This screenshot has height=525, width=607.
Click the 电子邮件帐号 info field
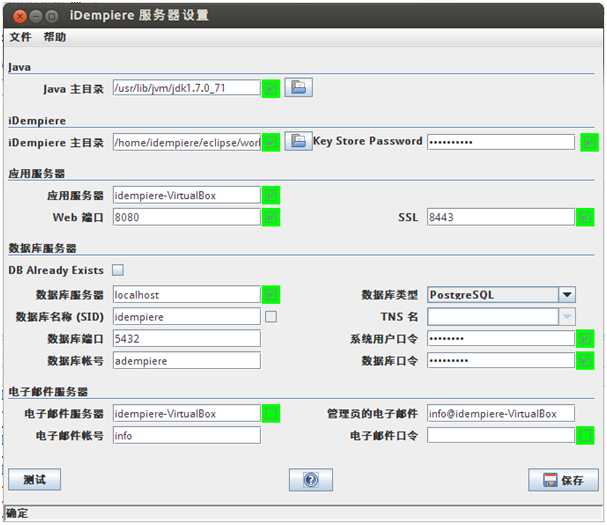click(x=187, y=436)
